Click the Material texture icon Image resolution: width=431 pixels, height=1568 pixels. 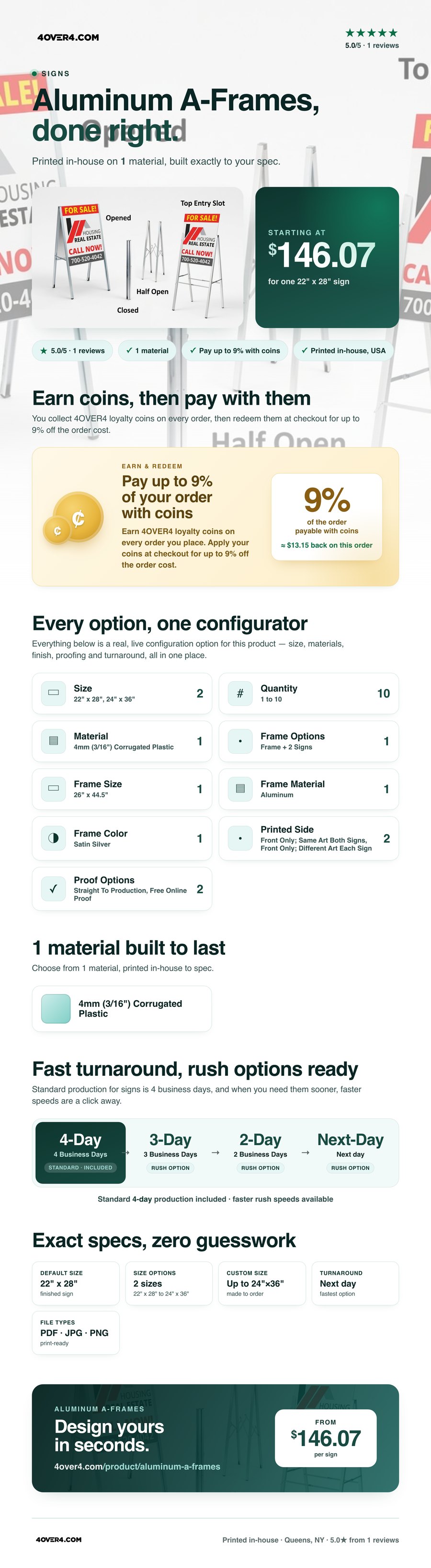pyautogui.click(x=53, y=741)
